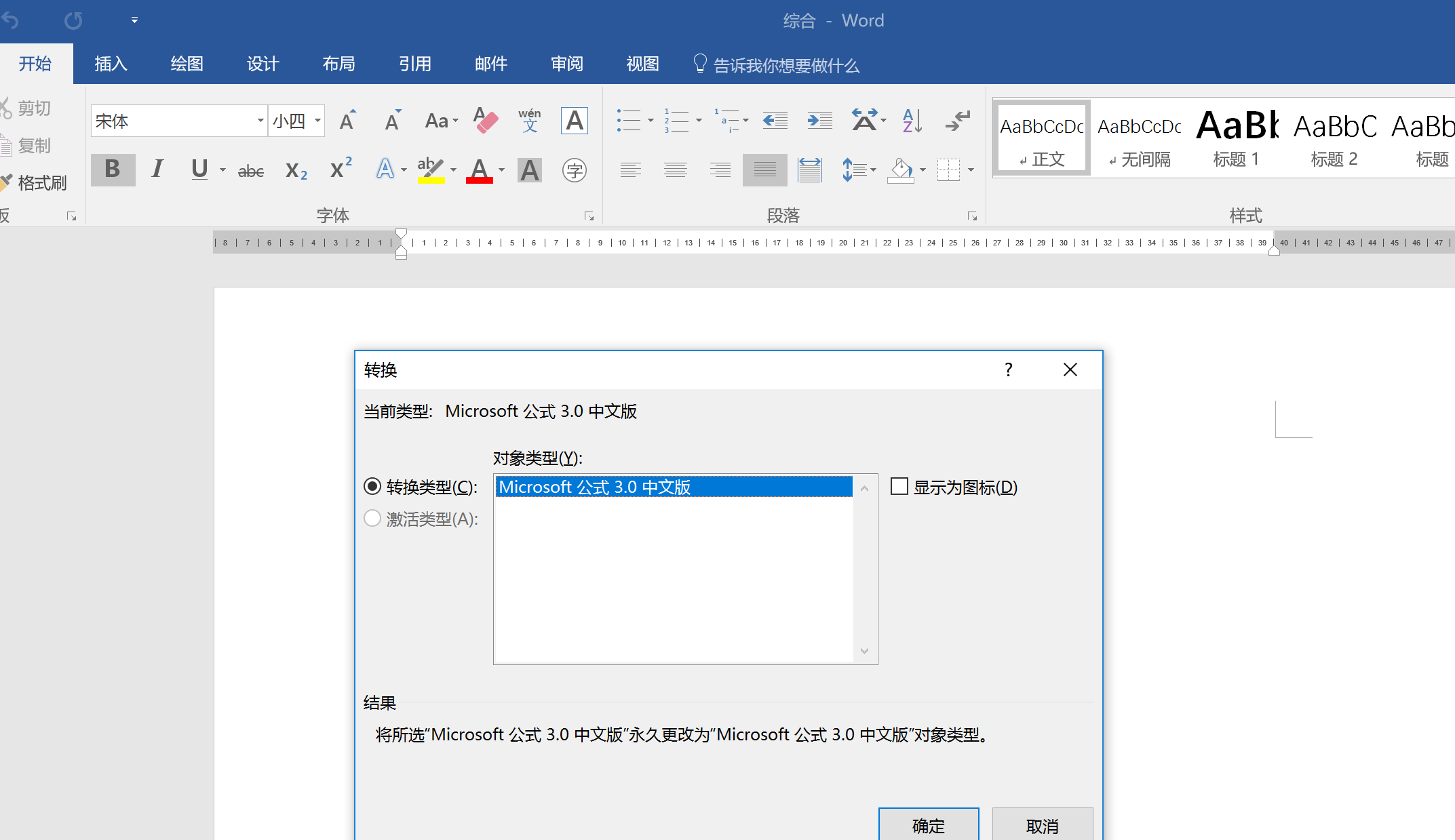The image size is (1455, 840).
Task: Click the bullet list icon
Action: (x=628, y=121)
